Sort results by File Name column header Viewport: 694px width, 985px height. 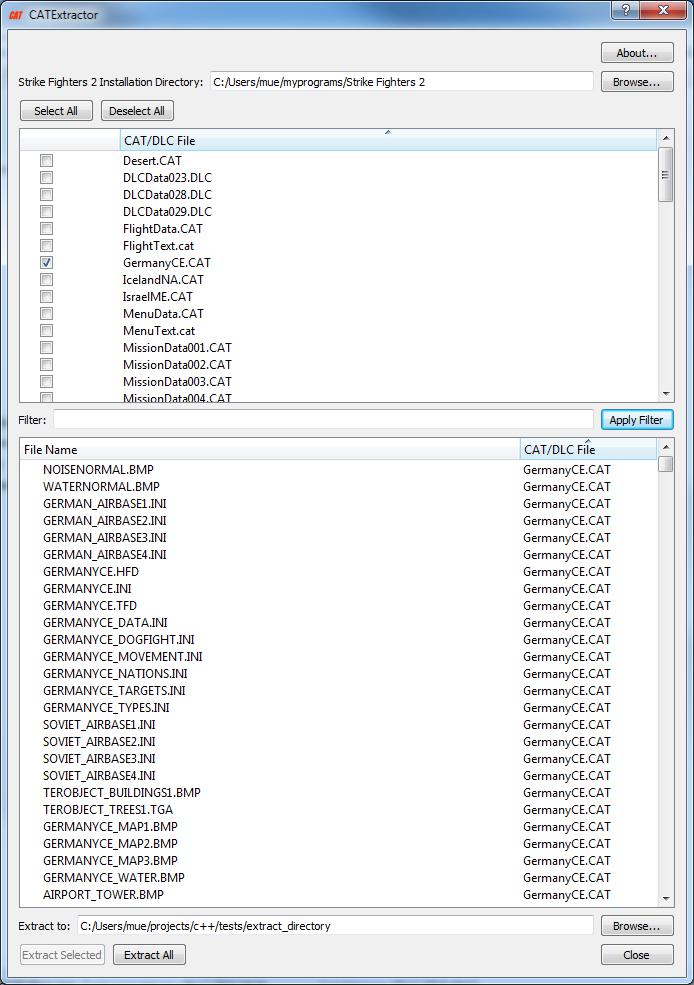pyautogui.click(x=270, y=450)
